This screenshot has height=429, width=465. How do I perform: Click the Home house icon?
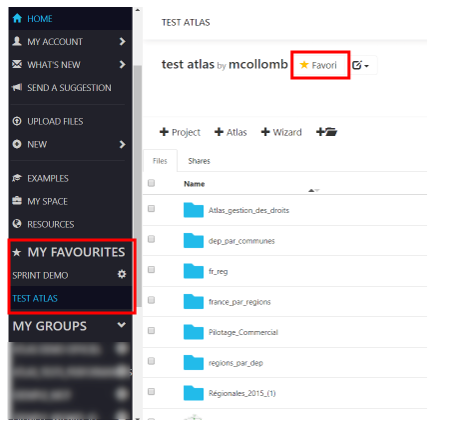[17, 18]
